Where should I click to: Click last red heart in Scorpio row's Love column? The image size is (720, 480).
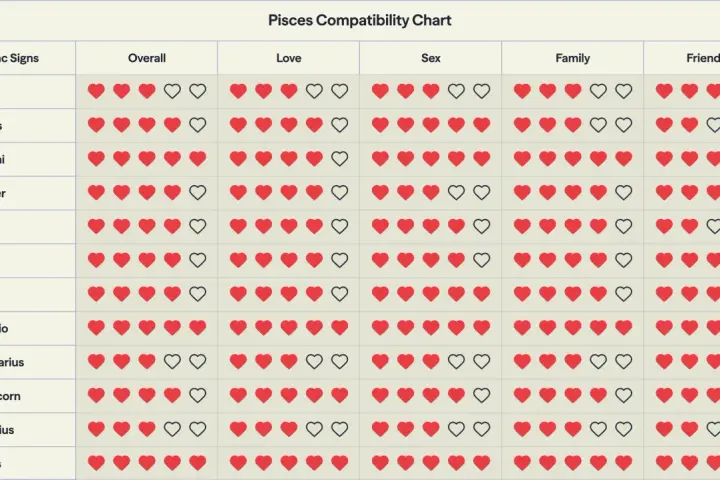339,328
